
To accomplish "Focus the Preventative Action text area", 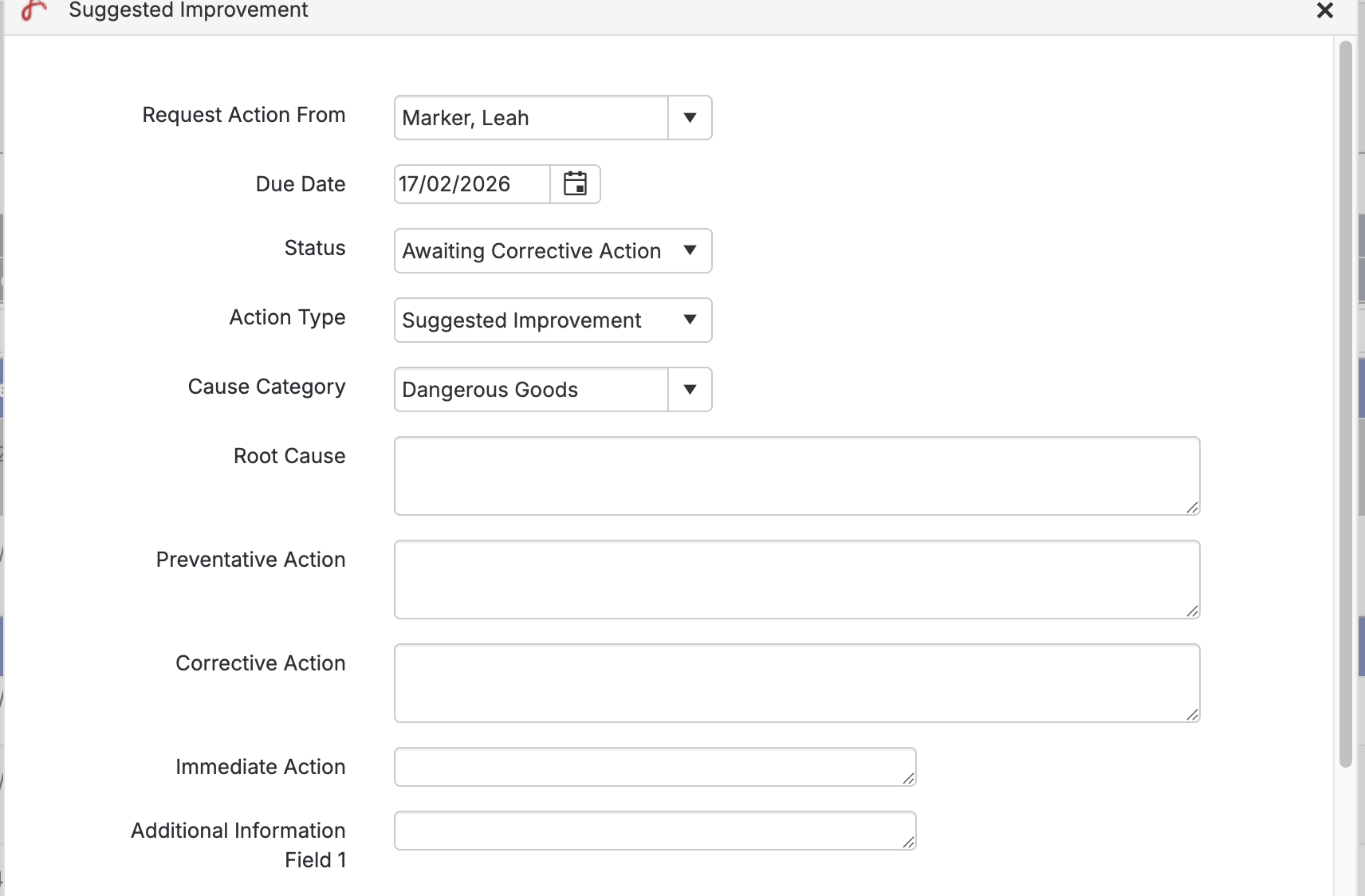I will click(x=797, y=580).
